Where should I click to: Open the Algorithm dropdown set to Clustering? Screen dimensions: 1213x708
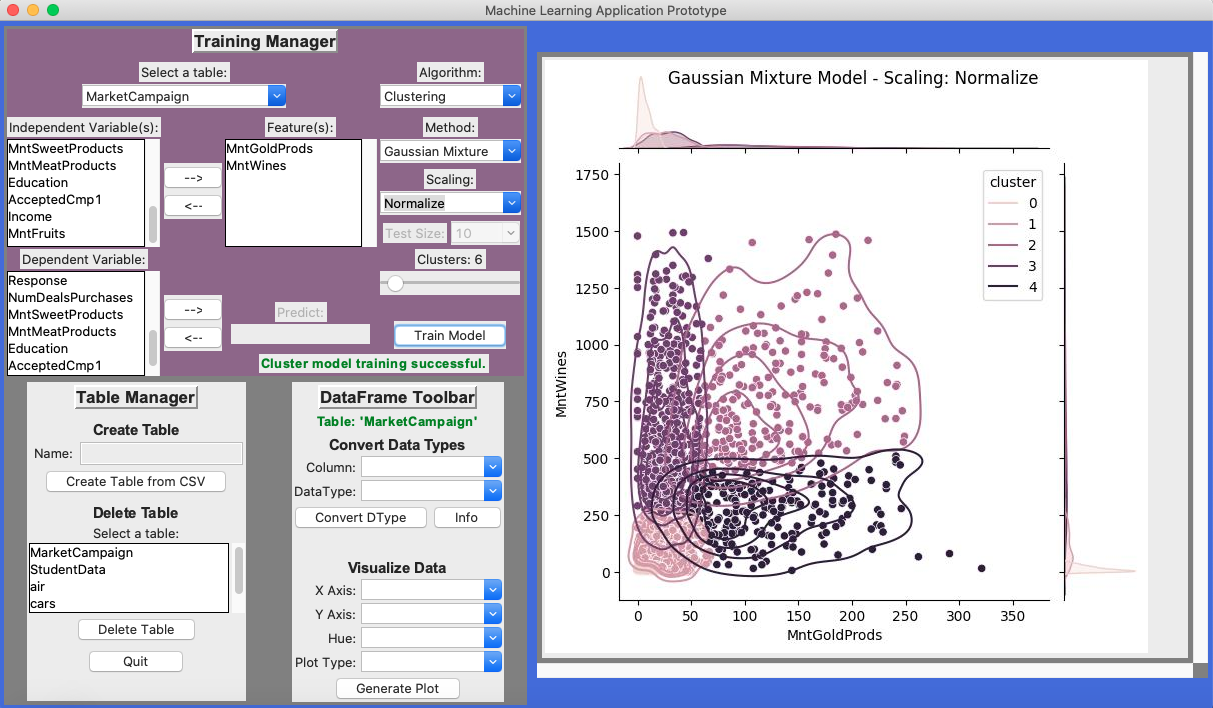(x=451, y=96)
